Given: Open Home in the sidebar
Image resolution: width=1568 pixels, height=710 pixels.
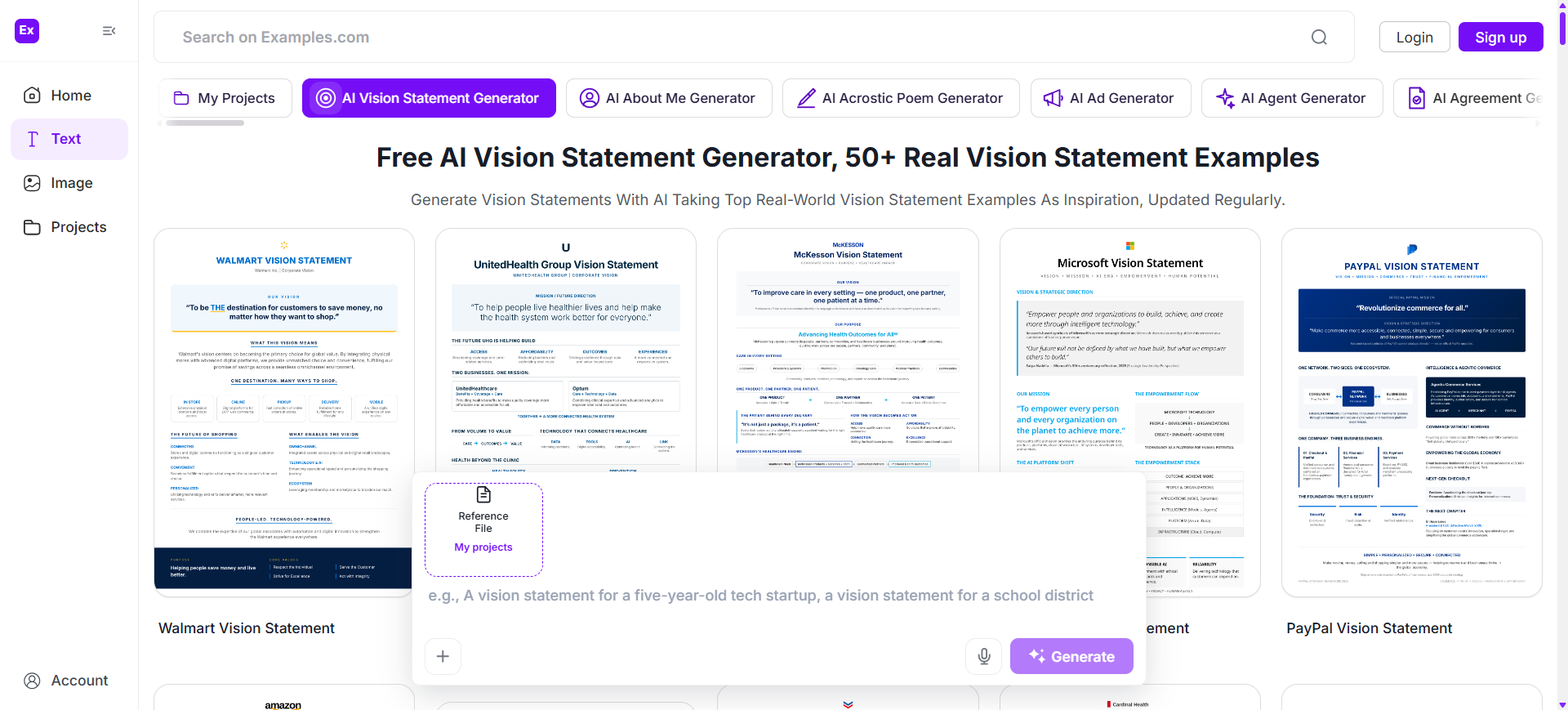Looking at the screenshot, I should click(x=69, y=96).
